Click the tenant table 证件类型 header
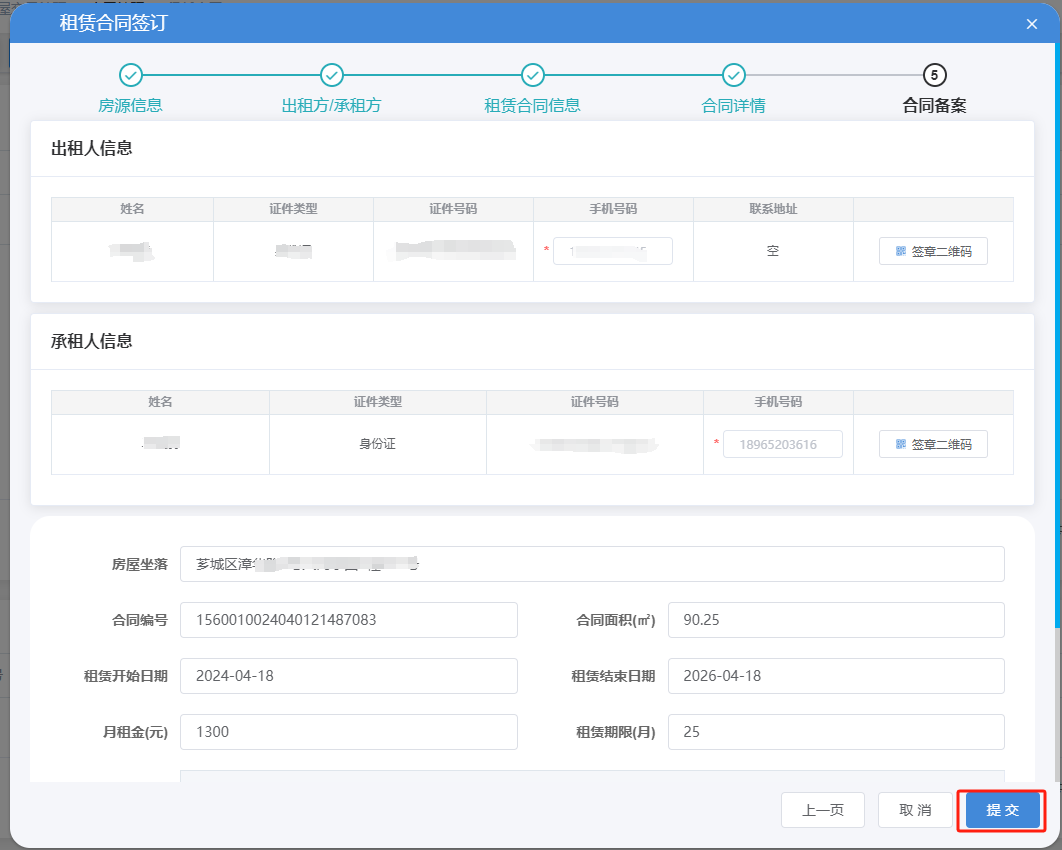This screenshot has height=850, width=1062. [x=377, y=402]
